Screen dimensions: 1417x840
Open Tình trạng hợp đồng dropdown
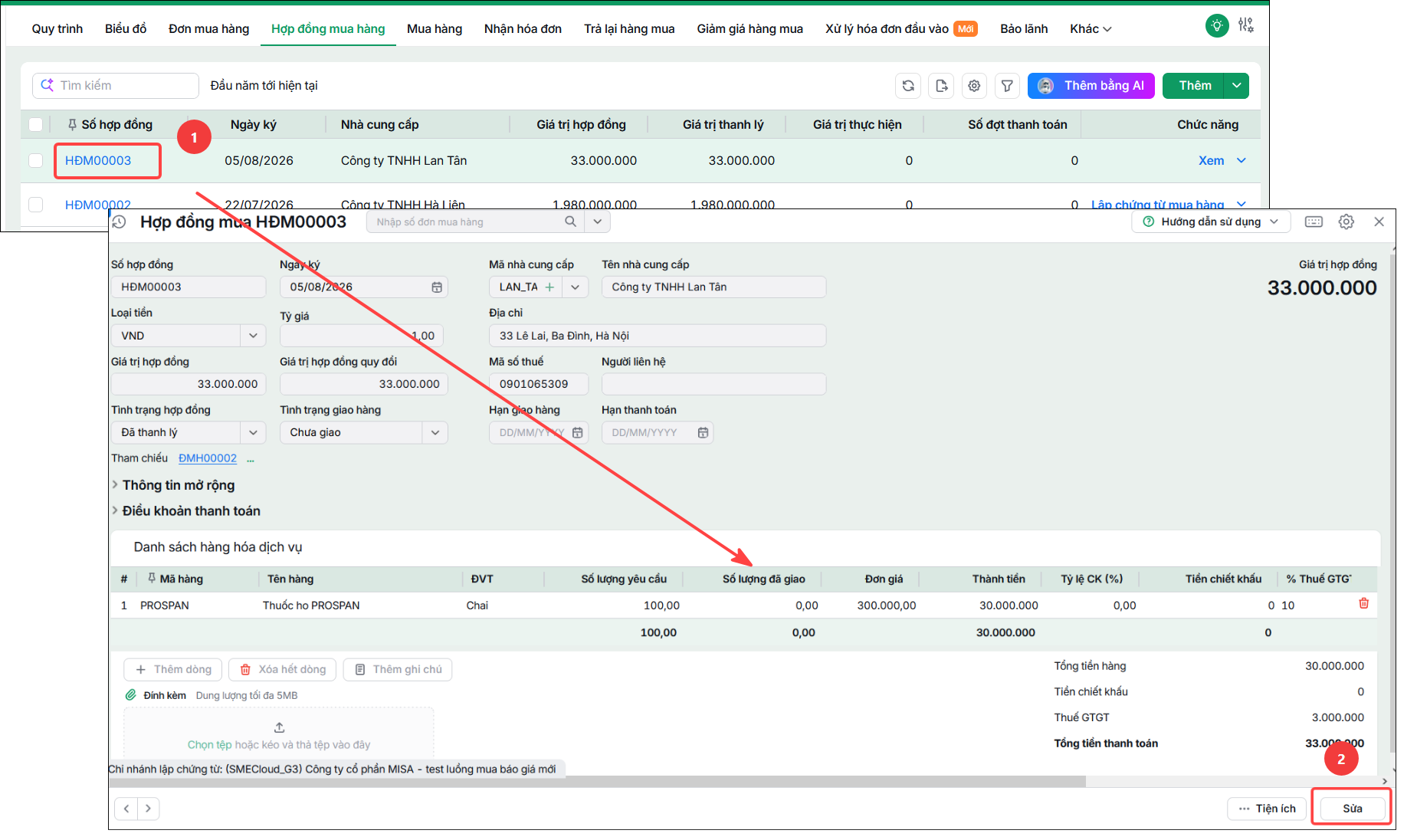(x=189, y=432)
